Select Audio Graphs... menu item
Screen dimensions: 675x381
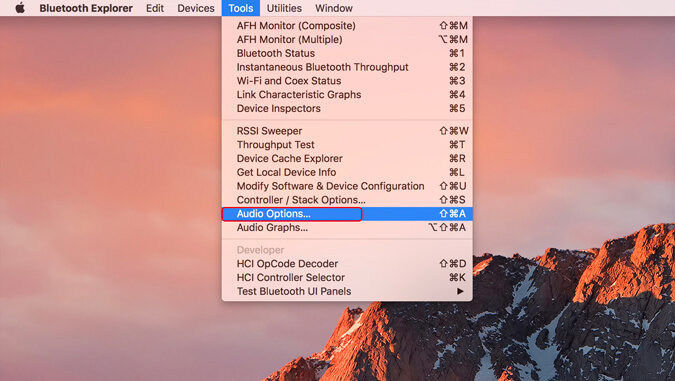pyautogui.click(x=347, y=227)
